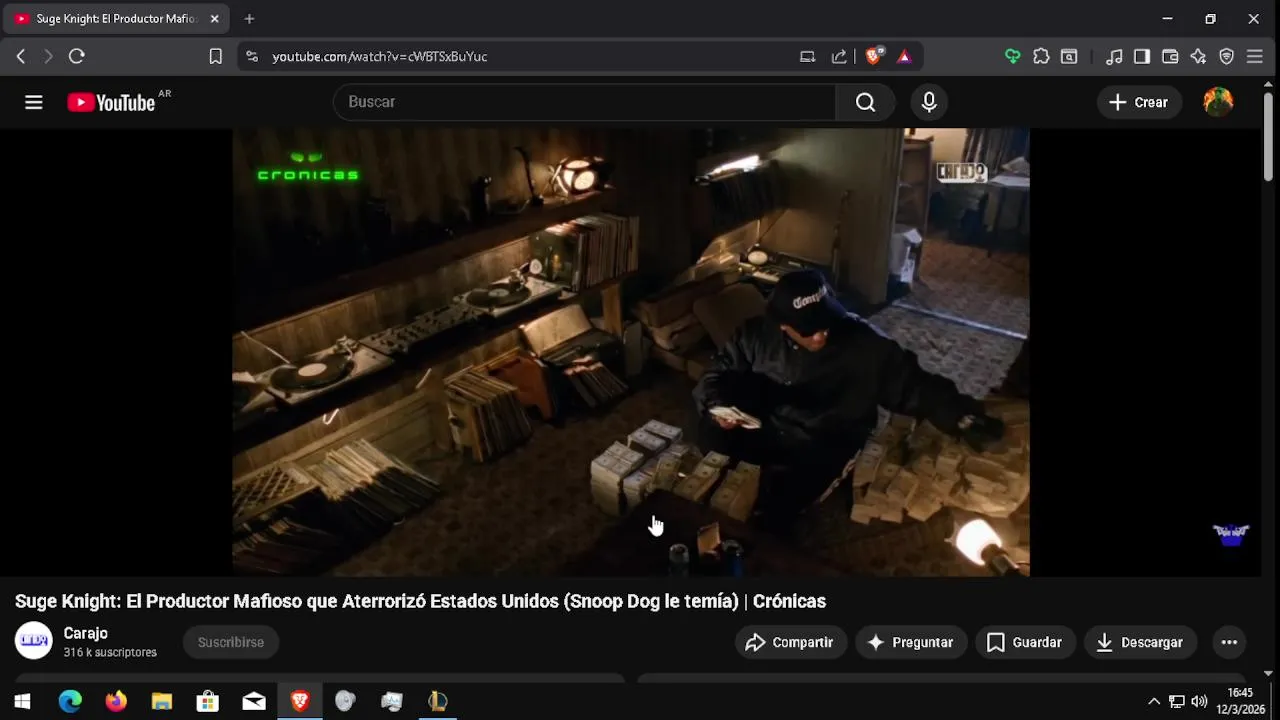Launch Firefox from the taskbar
The height and width of the screenshot is (720, 1280).
[x=116, y=701]
